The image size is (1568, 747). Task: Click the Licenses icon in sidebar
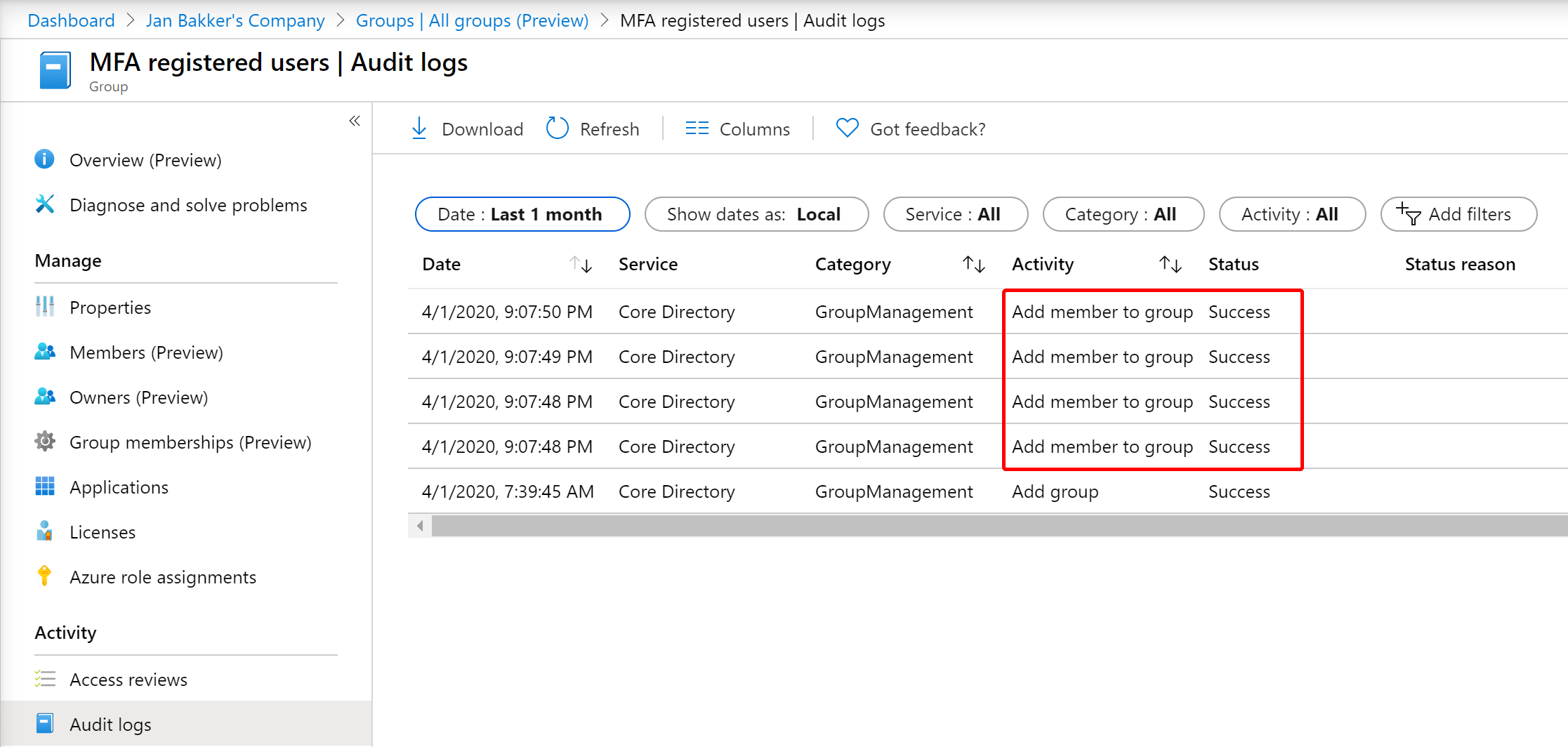coord(44,531)
